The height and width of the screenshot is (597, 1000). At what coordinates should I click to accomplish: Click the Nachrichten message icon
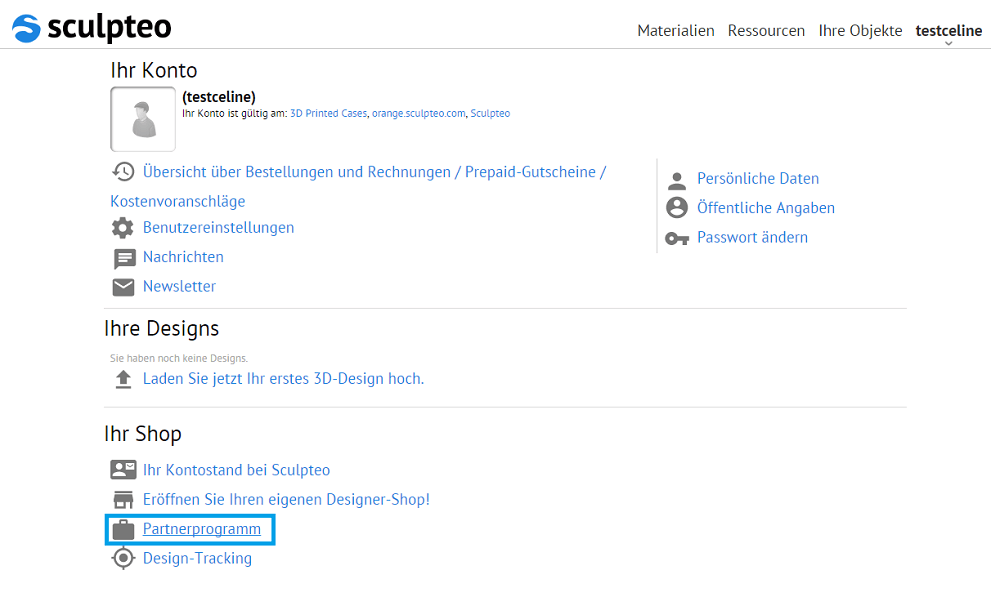coord(124,258)
